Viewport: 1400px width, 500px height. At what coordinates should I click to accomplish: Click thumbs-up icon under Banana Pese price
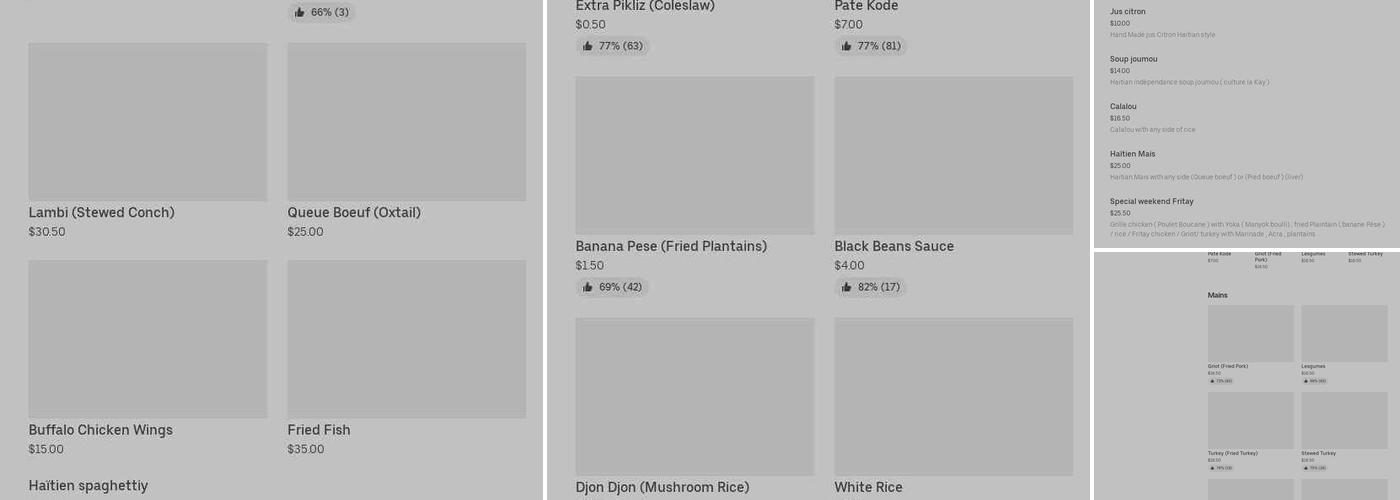point(588,287)
